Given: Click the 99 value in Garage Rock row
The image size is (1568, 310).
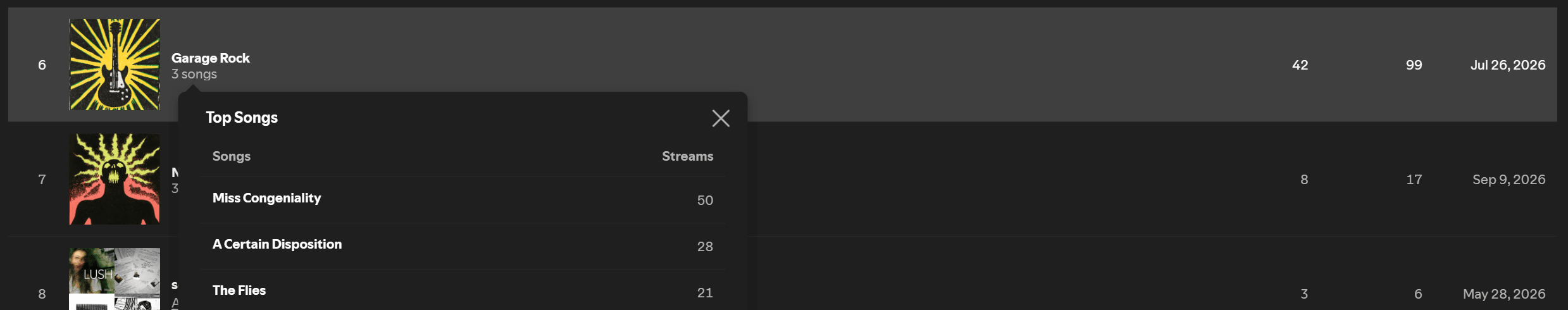Looking at the screenshot, I should [1414, 65].
